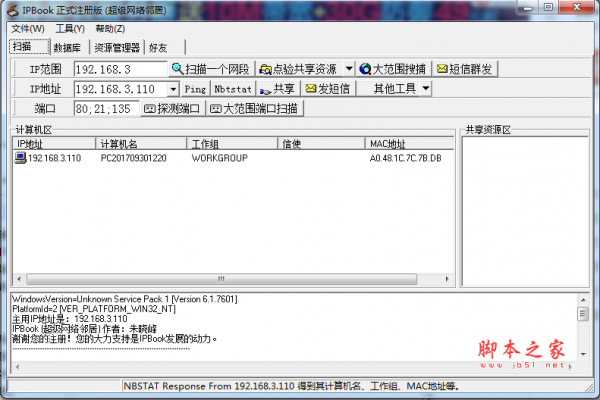This screenshot has height=400, width=600.
Task: Select computer name PC201709301220
Action: tap(134, 158)
